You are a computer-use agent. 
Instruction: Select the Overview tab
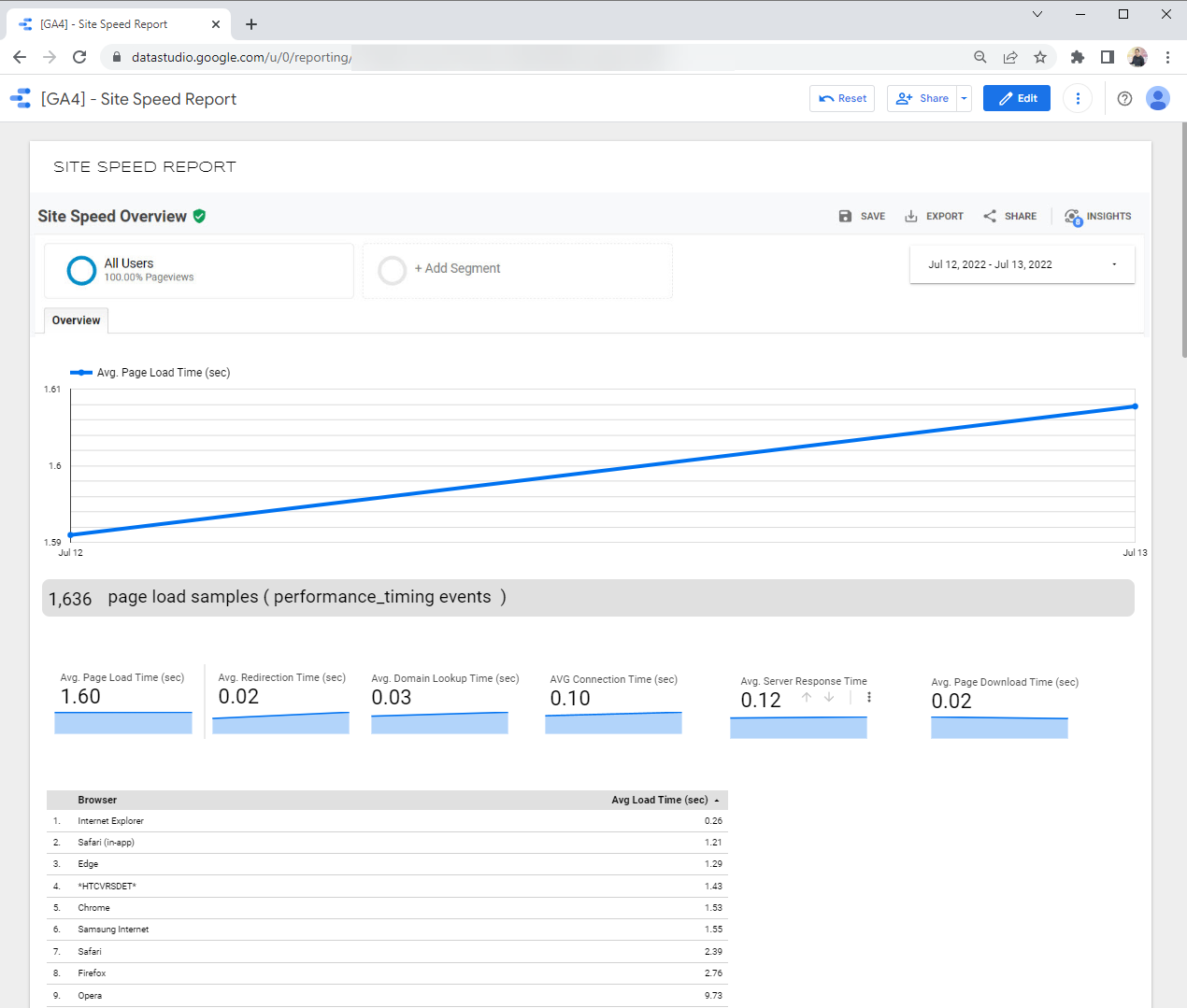pos(76,320)
